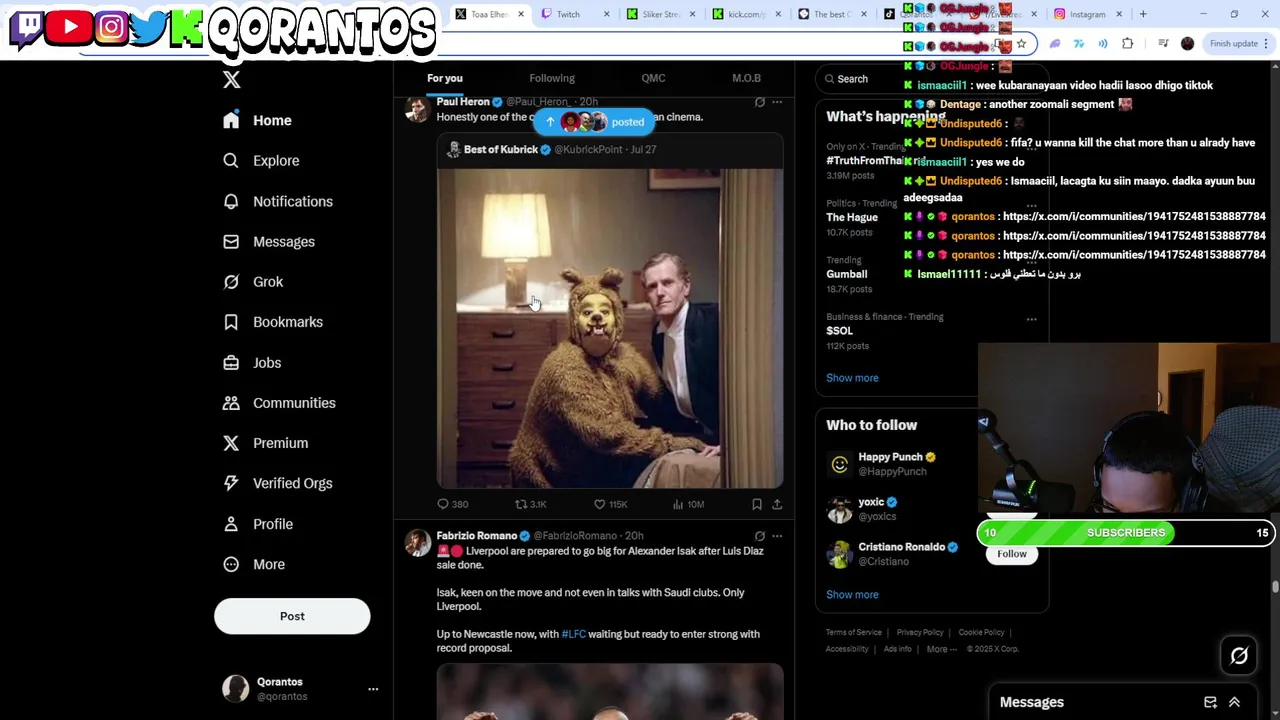1280x720 pixels.
Task: Open more options on Paul Heron post
Action: click(777, 102)
